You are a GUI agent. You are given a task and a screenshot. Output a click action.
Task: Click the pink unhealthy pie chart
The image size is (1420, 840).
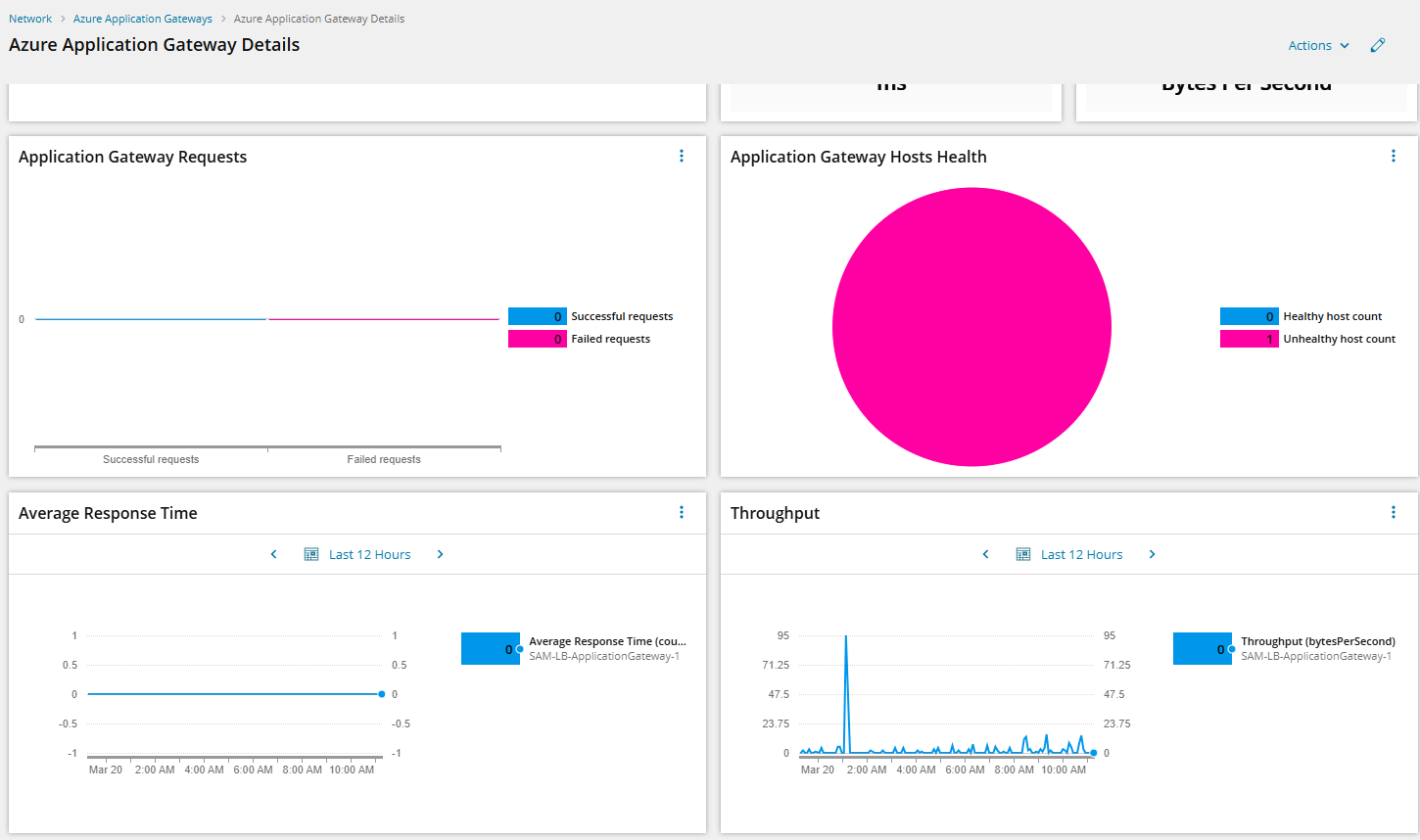(971, 327)
